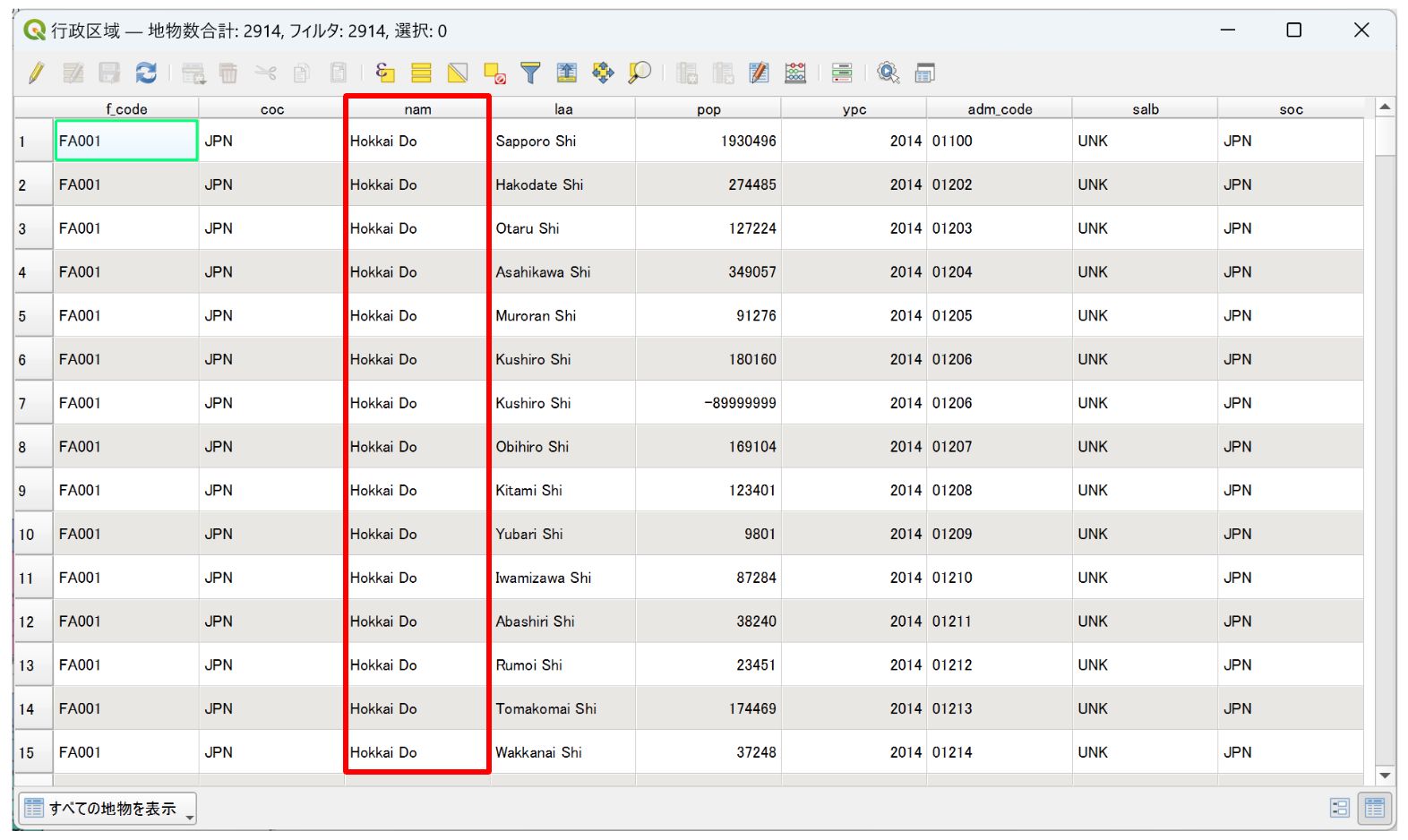Save edits with the floppy disk icon
1408x840 pixels.
109,73
